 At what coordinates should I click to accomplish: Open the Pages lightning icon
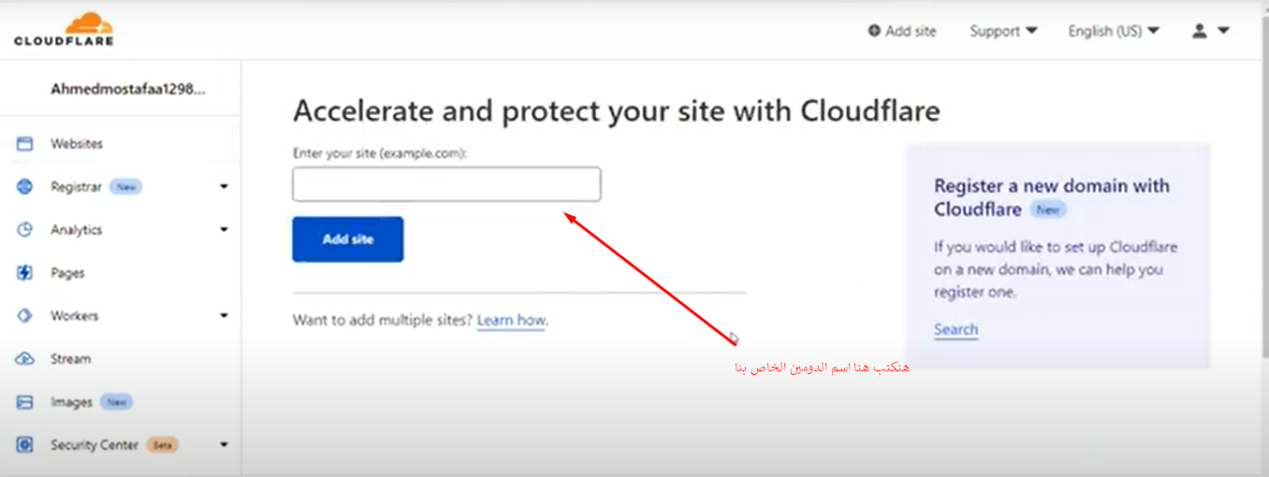click(x=26, y=273)
